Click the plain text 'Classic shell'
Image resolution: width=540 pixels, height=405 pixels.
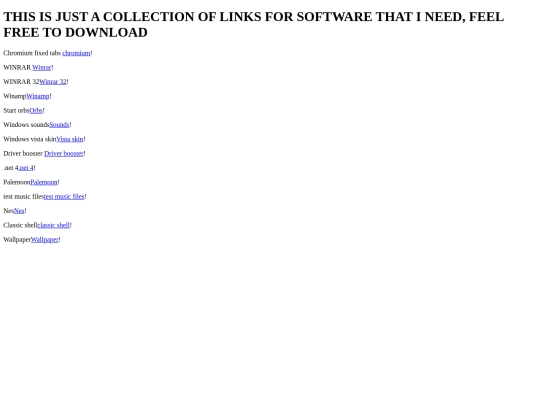coord(20,225)
